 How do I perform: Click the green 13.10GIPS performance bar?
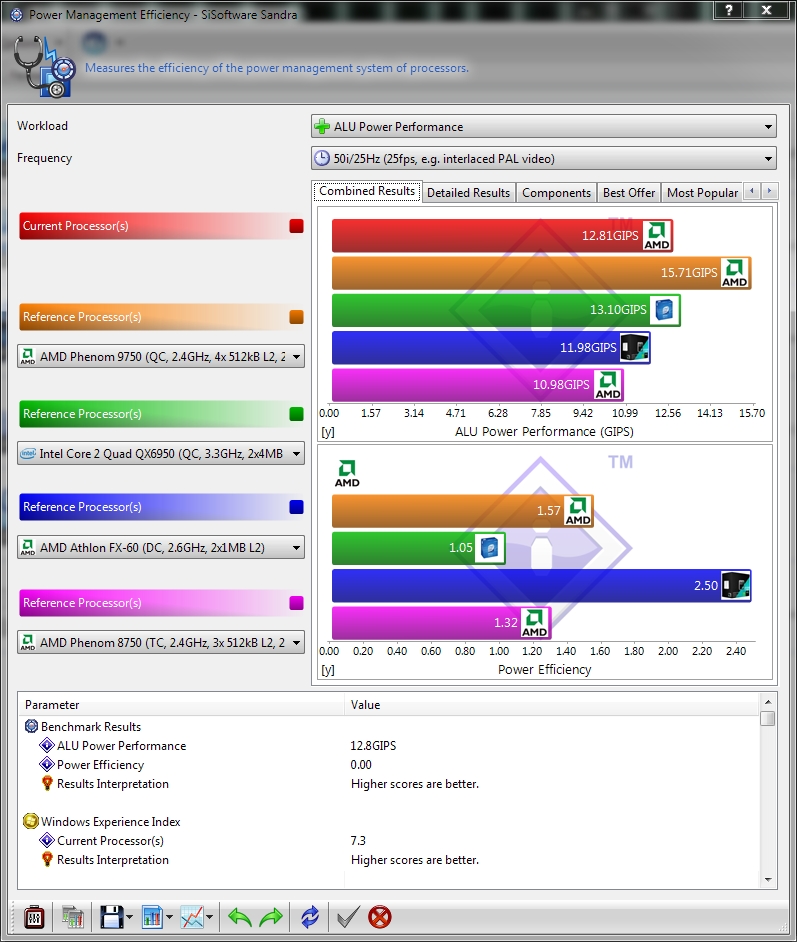tap(506, 310)
